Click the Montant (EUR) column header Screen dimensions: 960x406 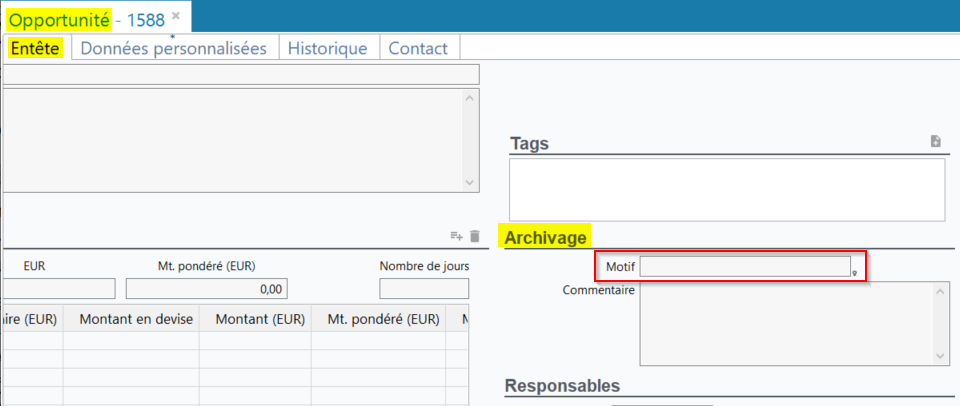tap(255, 319)
